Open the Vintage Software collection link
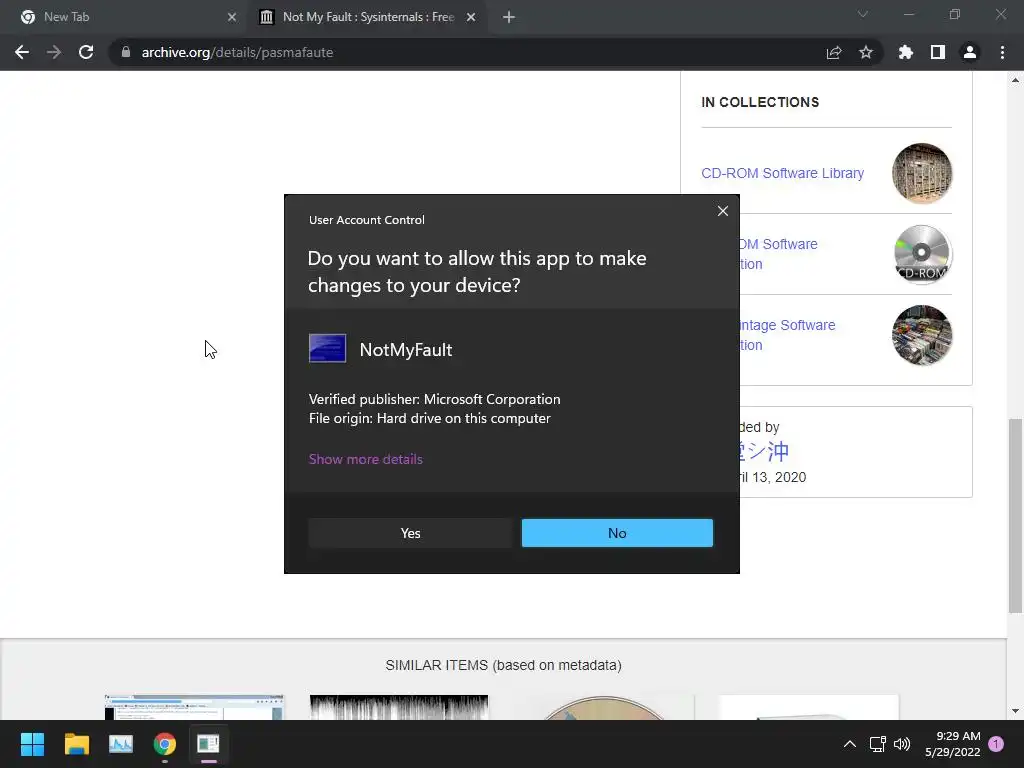The image size is (1024, 768). tap(787, 334)
